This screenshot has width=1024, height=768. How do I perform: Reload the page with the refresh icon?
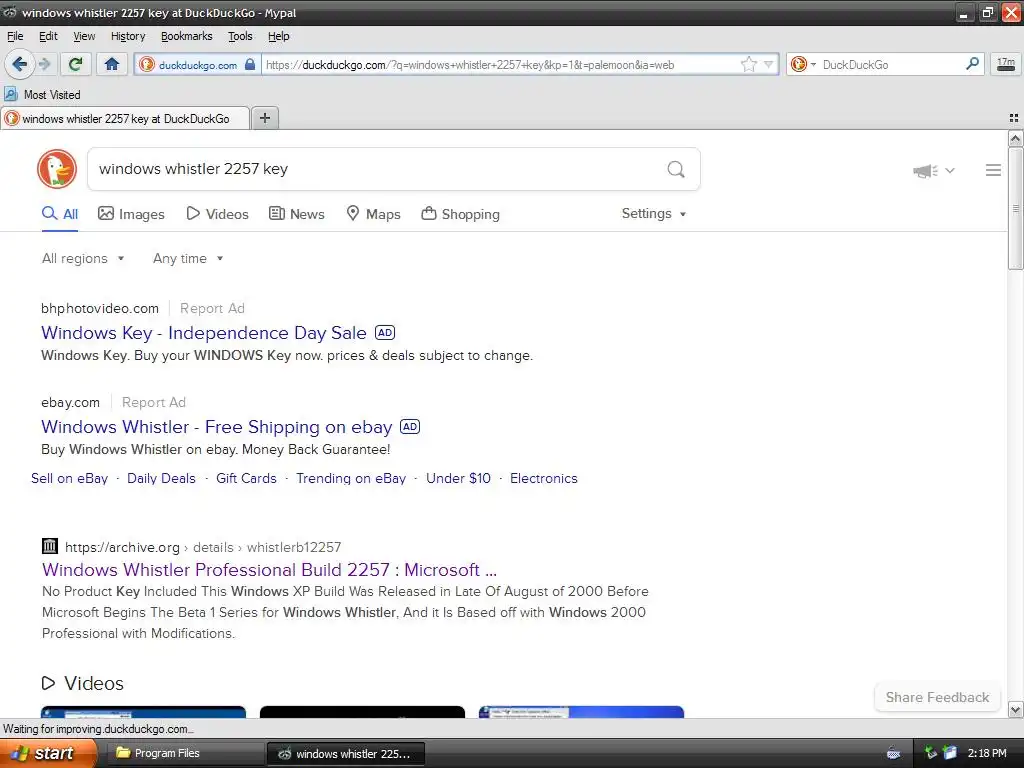pyautogui.click(x=75, y=64)
